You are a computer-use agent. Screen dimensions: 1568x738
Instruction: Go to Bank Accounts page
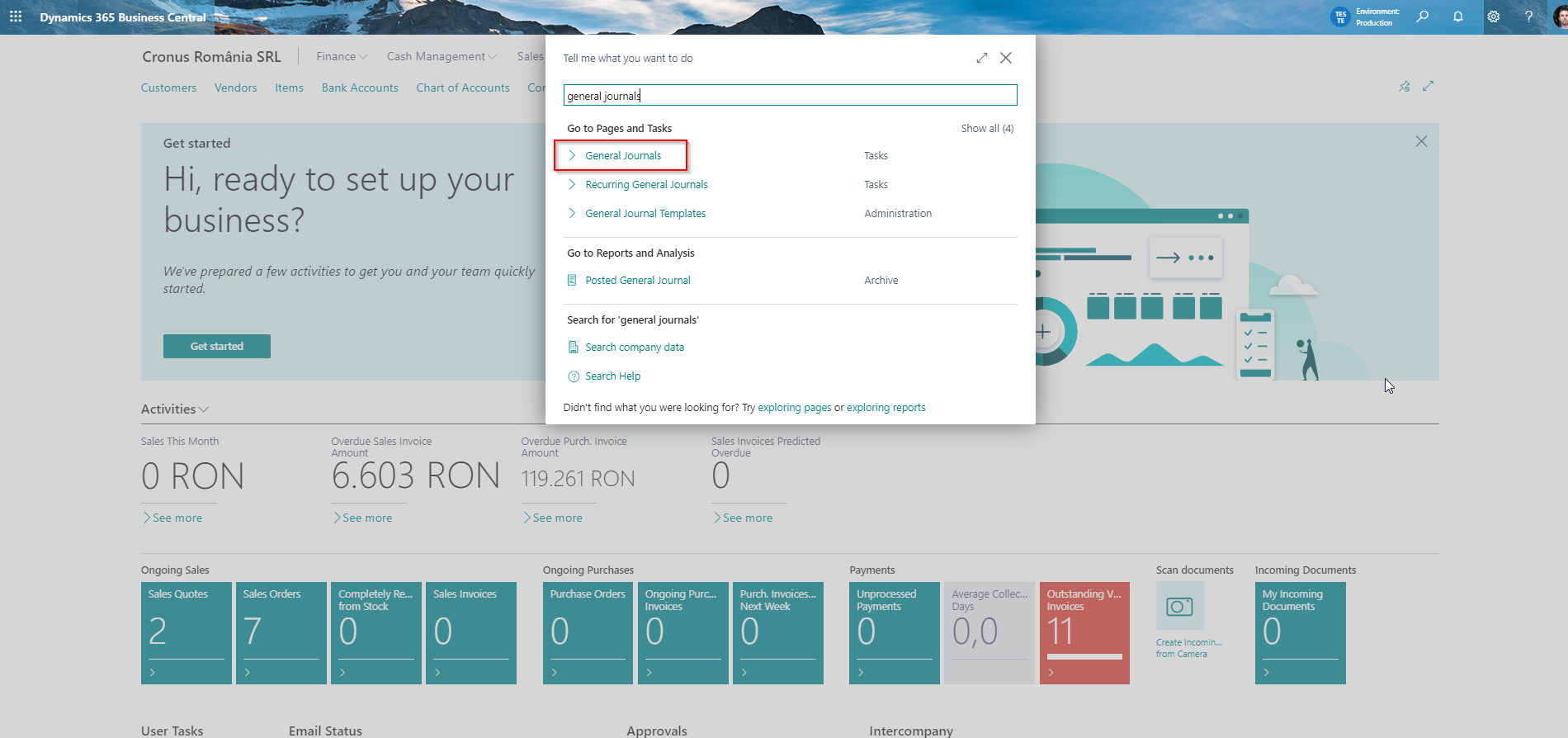360,88
